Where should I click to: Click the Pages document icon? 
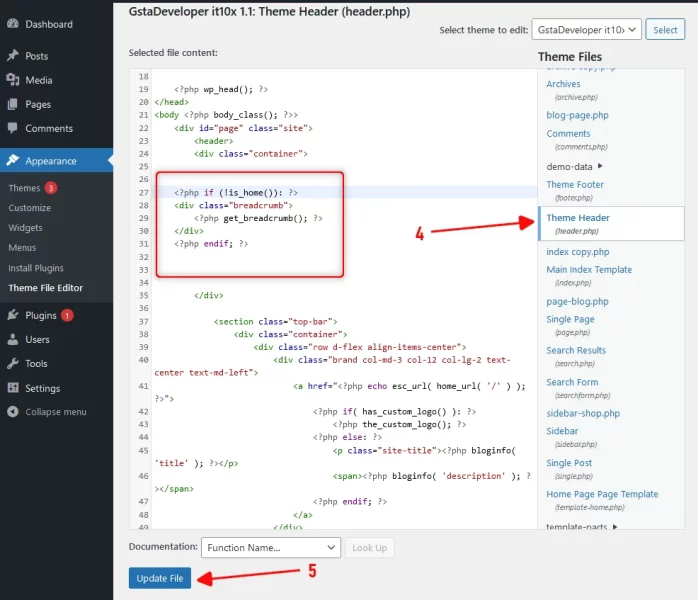pos(13,104)
